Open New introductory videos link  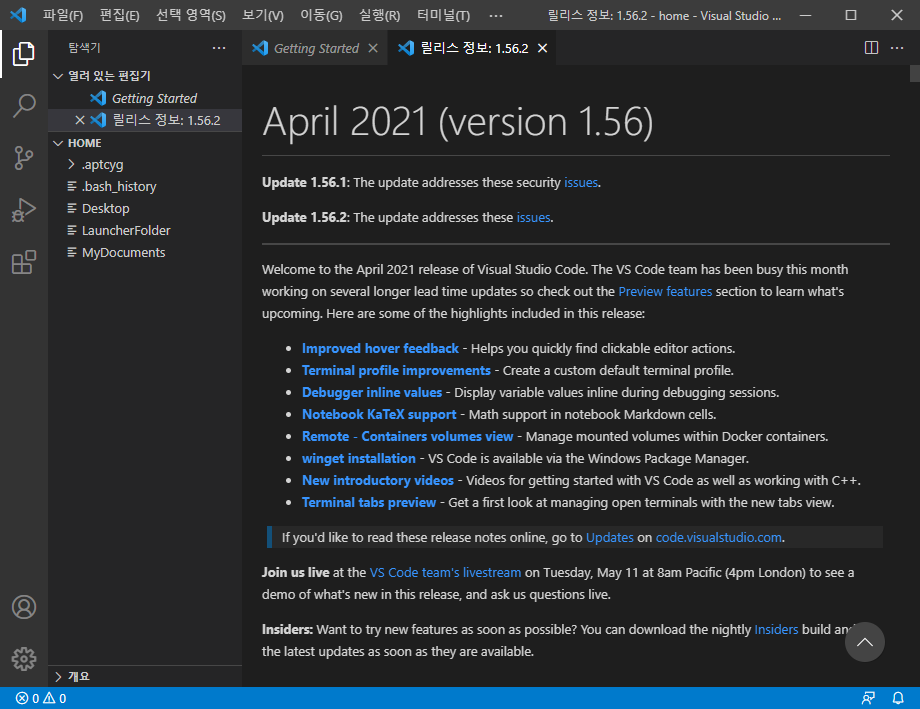378,481
